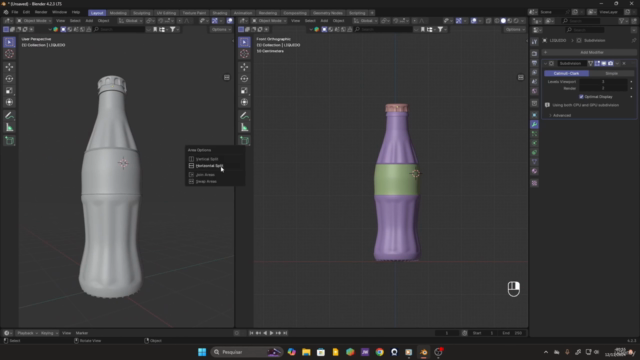The height and width of the screenshot is (360, 640).
Task: Open the left viewport Options dropdown
Action: 221,29
